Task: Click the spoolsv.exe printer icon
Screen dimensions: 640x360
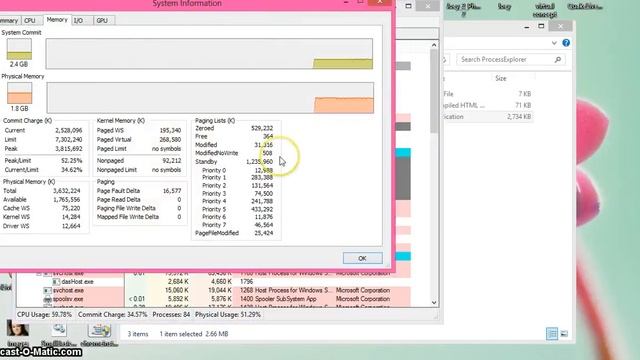Action: [x=47, y=299]
